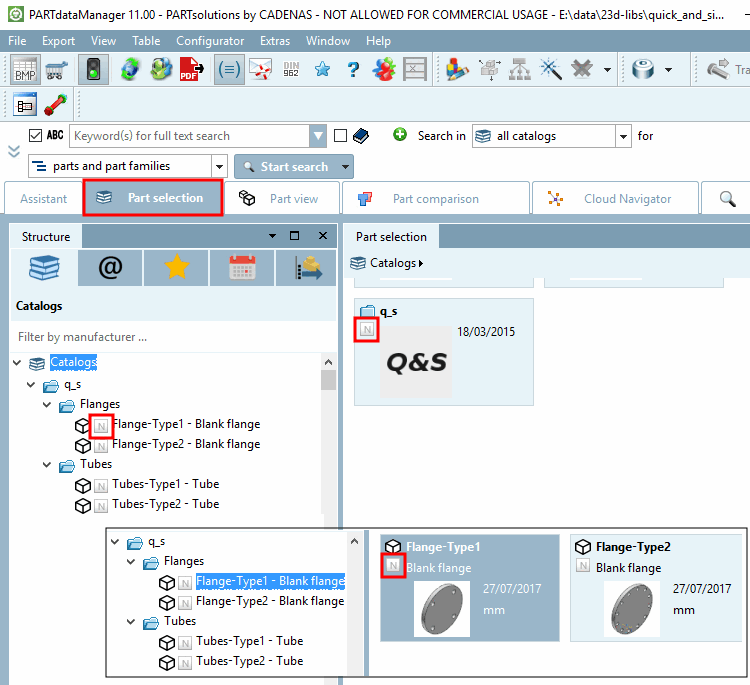Click the 3D cylinder part icon
Screen dimensions: 750x685
[643, 70]
